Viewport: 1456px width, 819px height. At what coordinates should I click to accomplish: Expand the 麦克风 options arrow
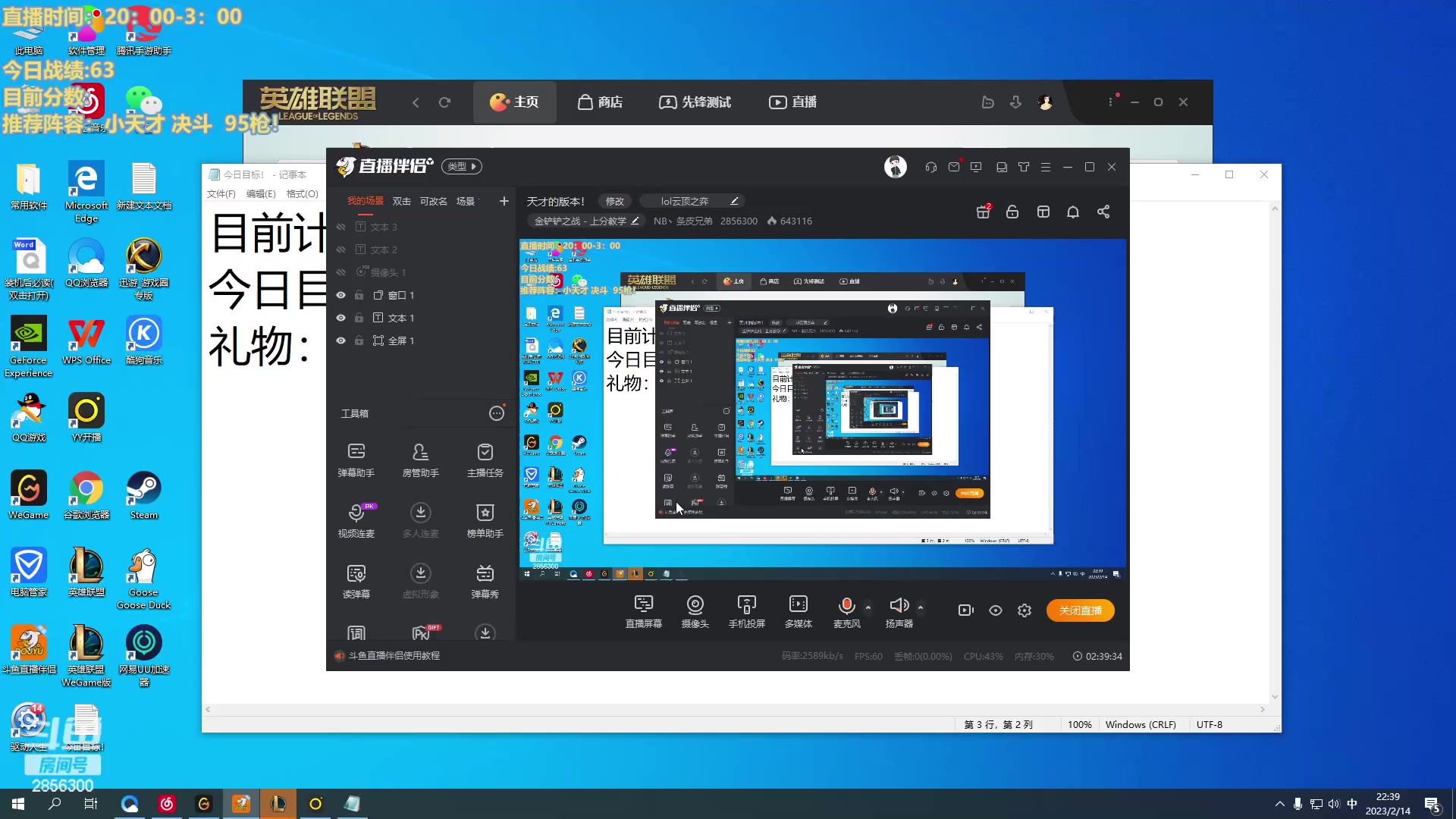[868, 607]
